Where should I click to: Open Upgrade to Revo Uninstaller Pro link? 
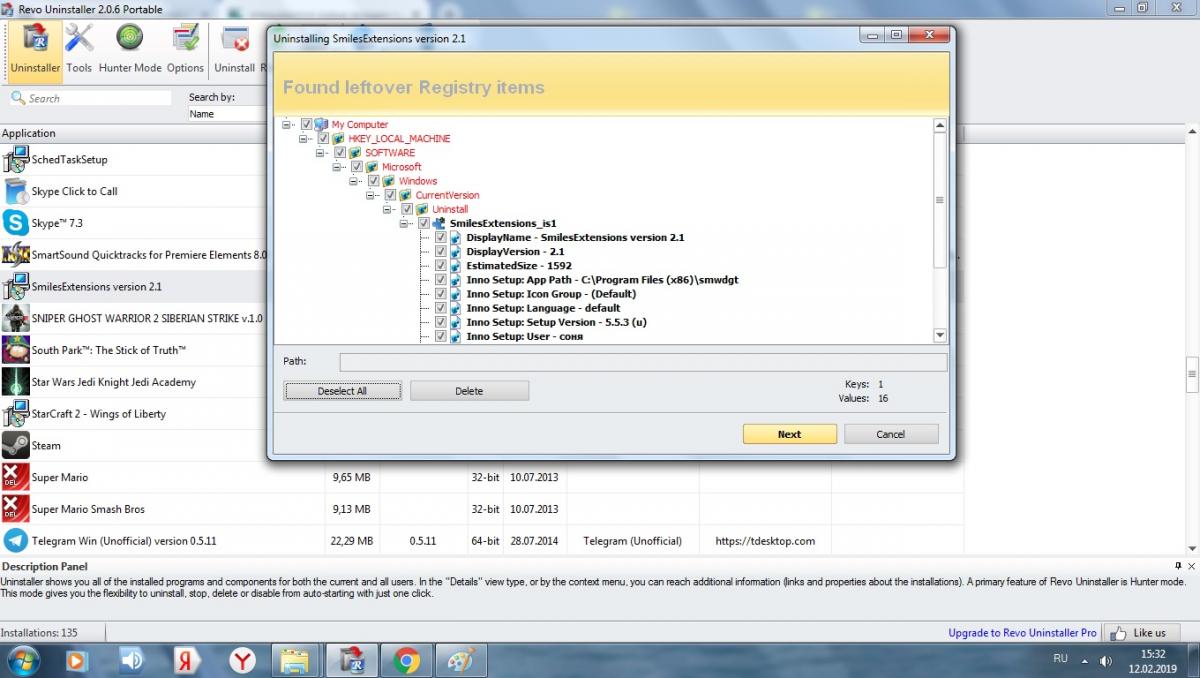coord(1022,633)
